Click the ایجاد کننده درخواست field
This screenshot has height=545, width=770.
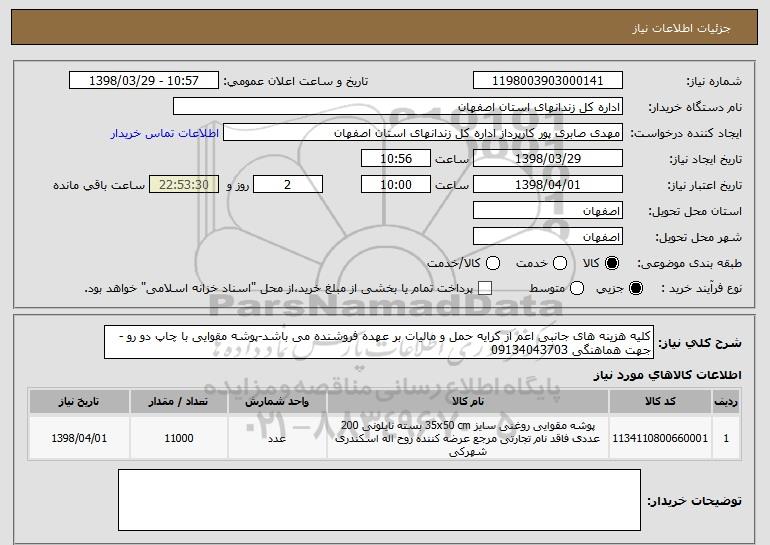pyautogui.click(x=423, y=133)
